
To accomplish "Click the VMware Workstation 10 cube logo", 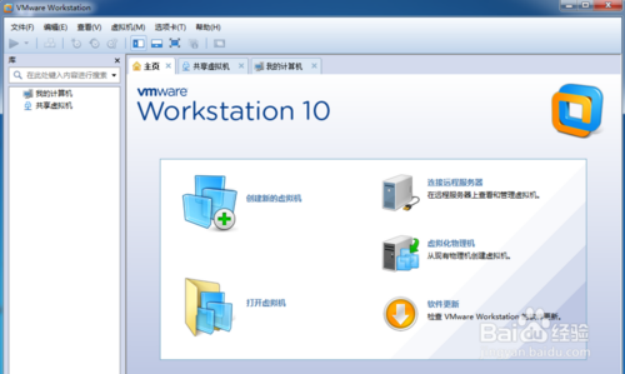I will [578, 111].
